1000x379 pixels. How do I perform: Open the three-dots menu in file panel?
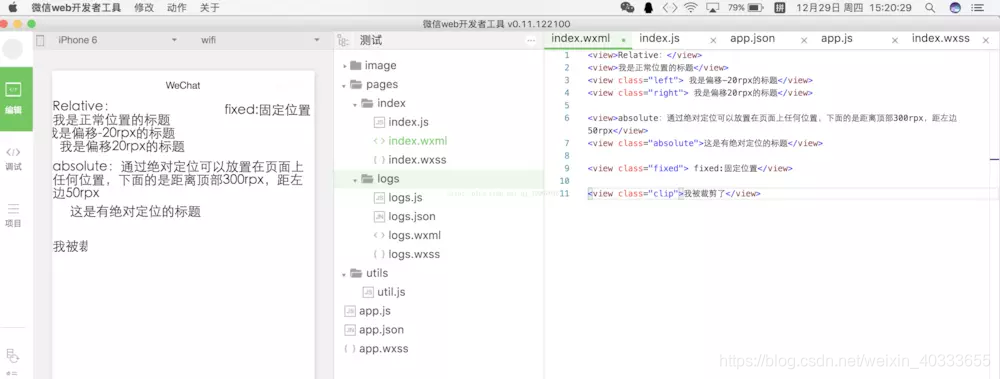[531, 40]
